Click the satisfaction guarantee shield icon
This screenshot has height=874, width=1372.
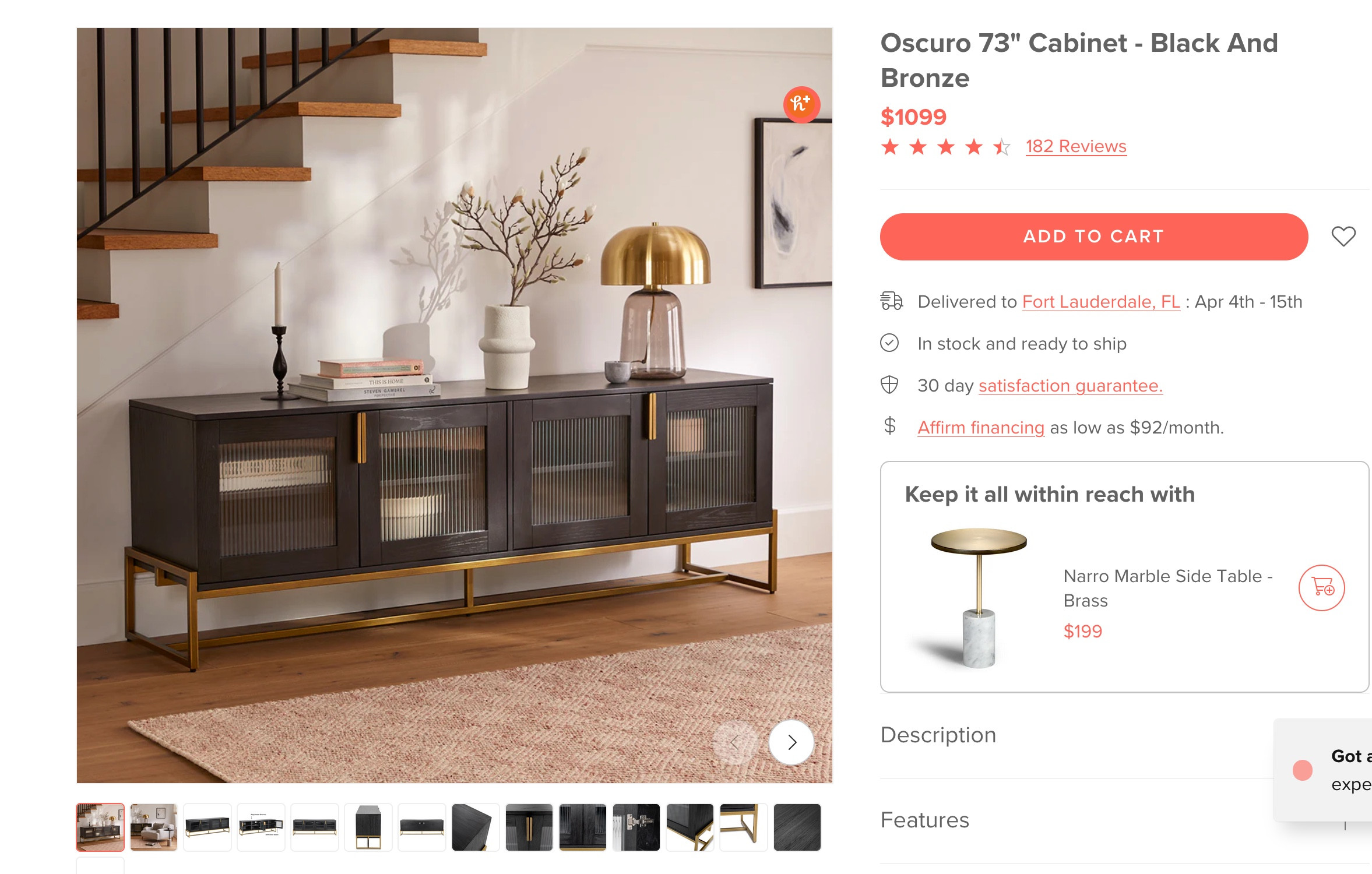point(889,385)
